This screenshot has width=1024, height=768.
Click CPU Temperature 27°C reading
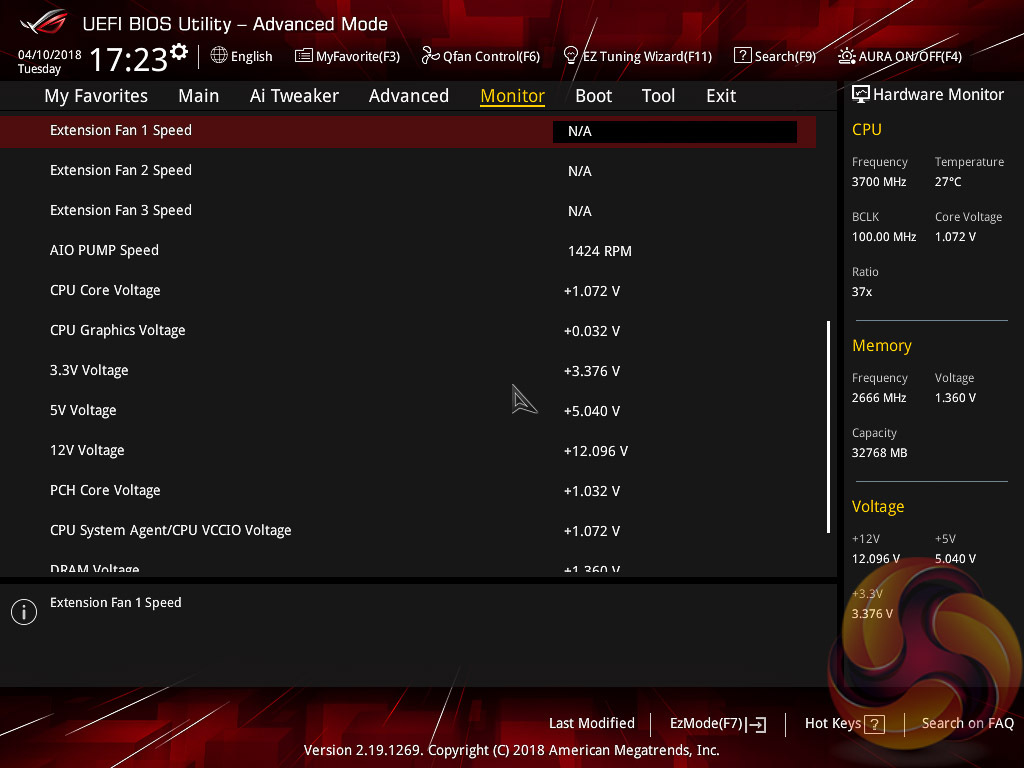948,182
